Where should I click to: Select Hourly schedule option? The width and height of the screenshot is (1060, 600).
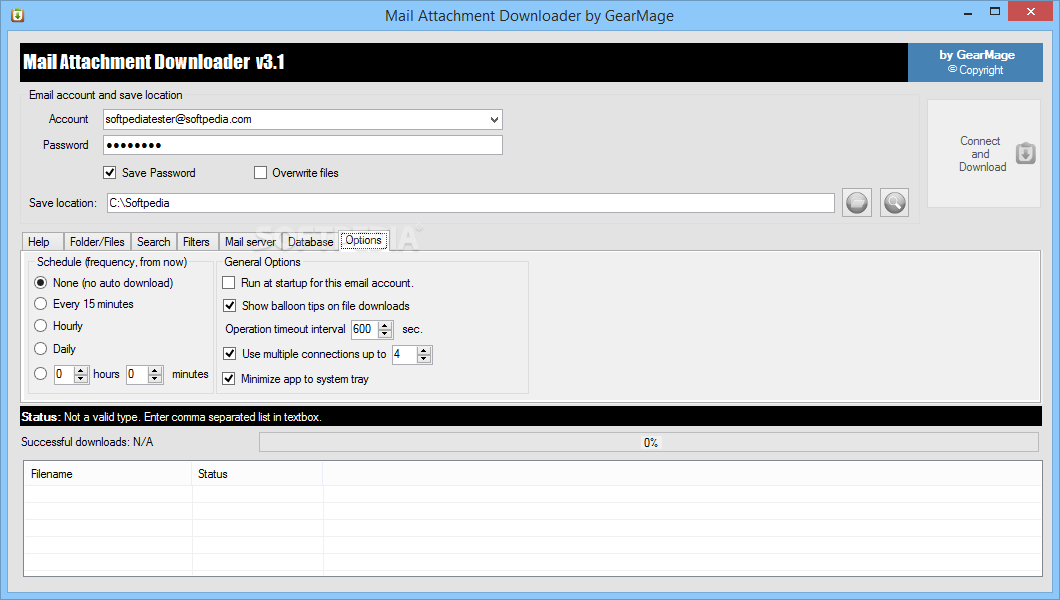(x=41, y=326)
